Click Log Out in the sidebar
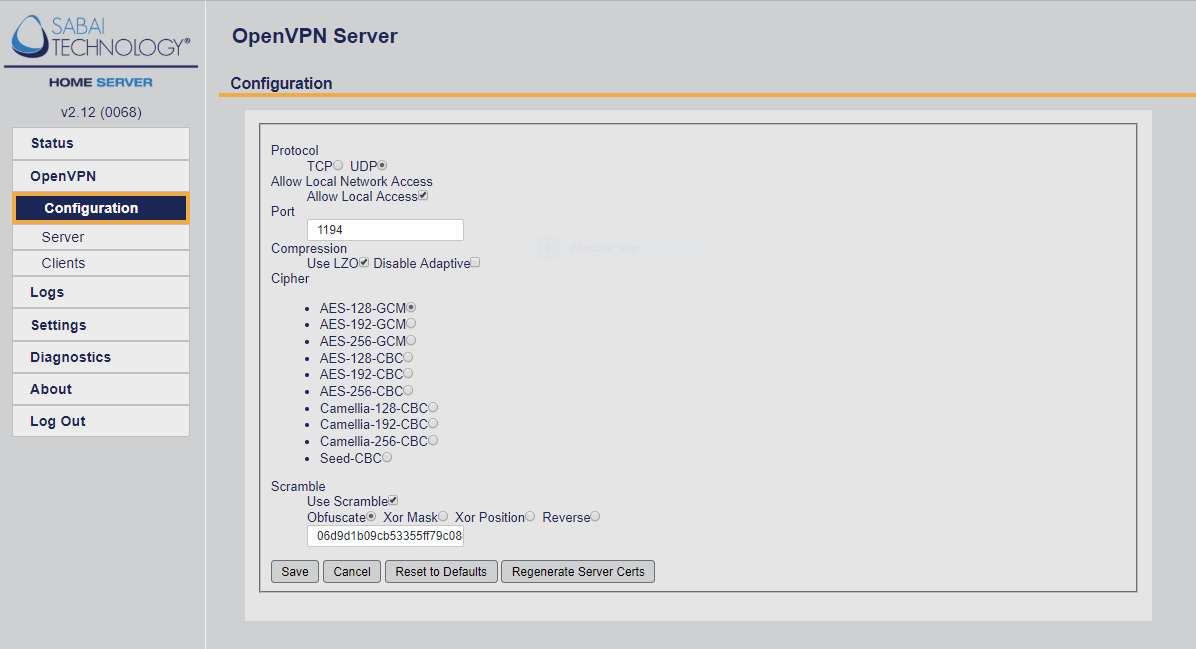 (x=101, y=421)
